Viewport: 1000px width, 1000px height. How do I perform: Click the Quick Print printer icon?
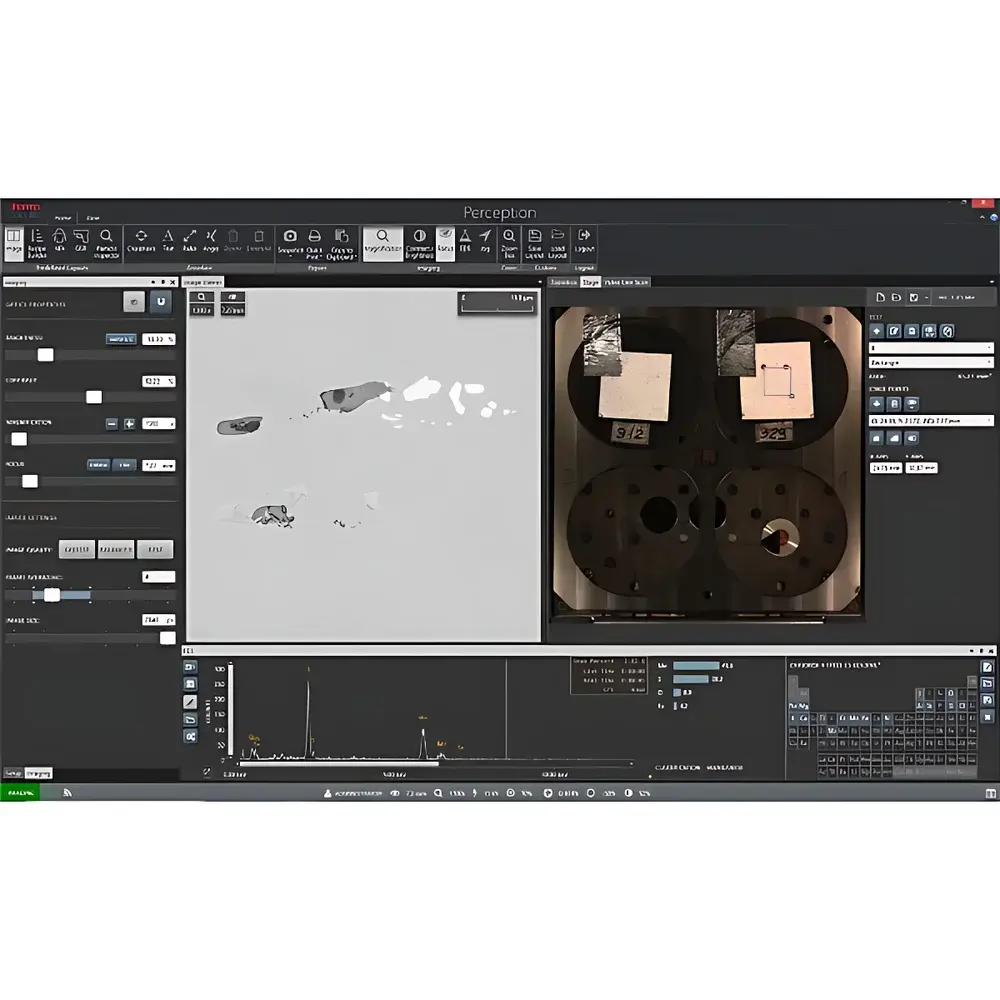314,242
